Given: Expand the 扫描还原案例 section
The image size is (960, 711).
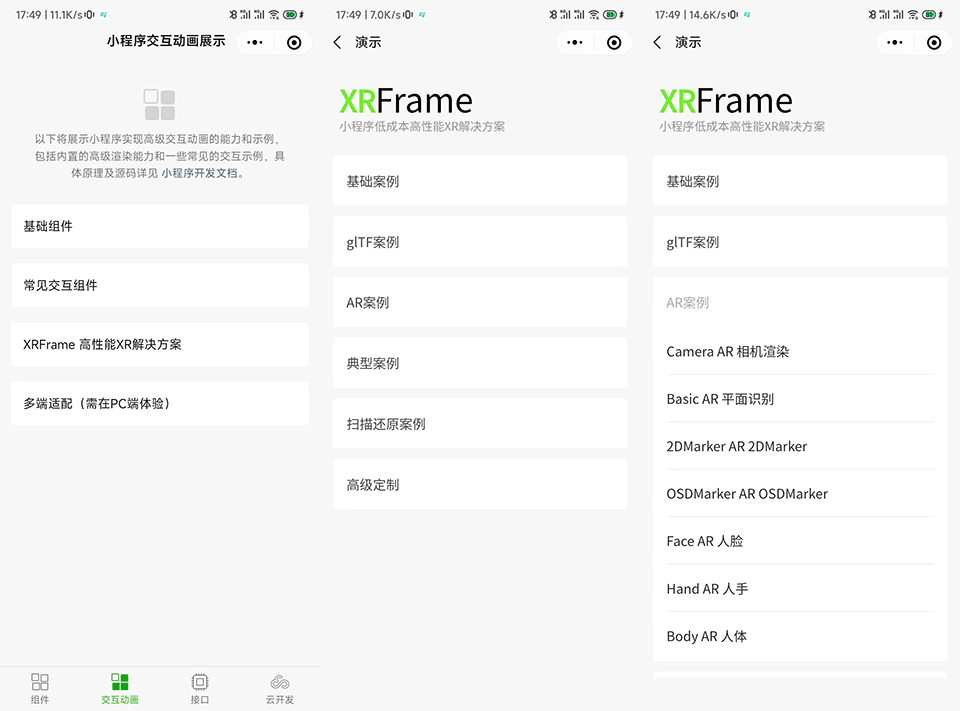Looking at the screenshot, I should click(x=480, y=424).
